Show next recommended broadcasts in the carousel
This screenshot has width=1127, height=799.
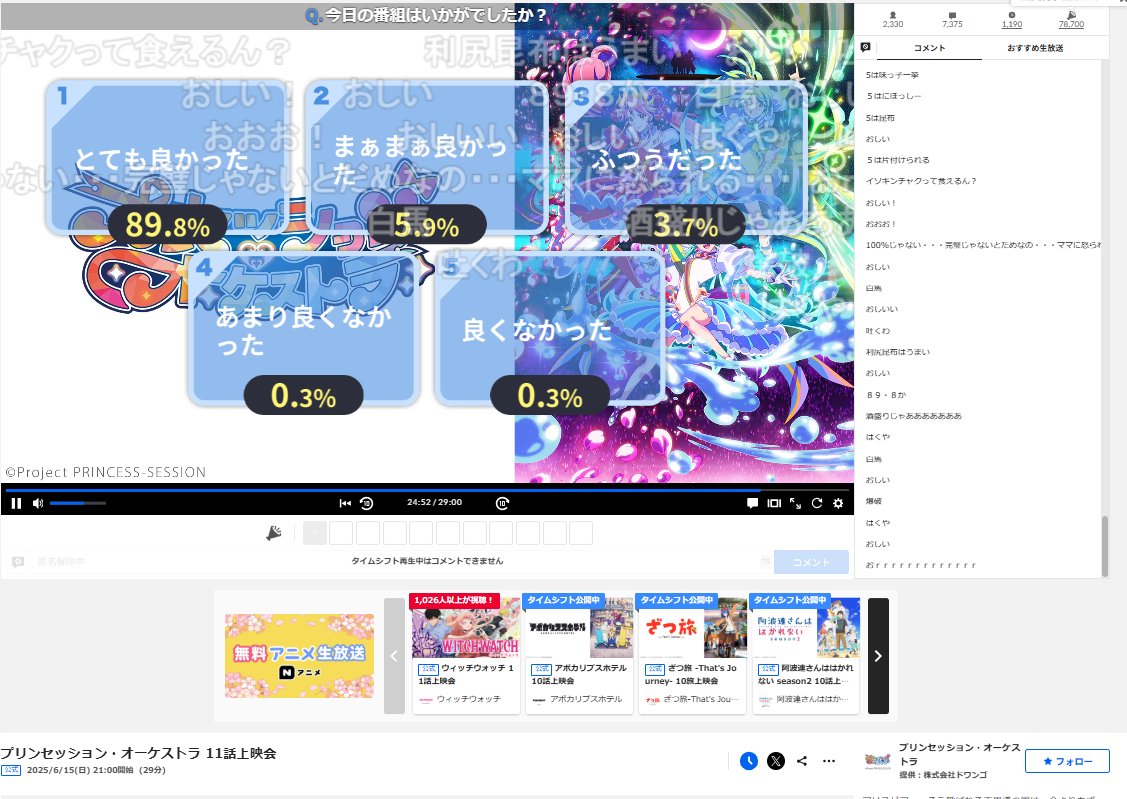pyautogui.click(x=878, y=655)
